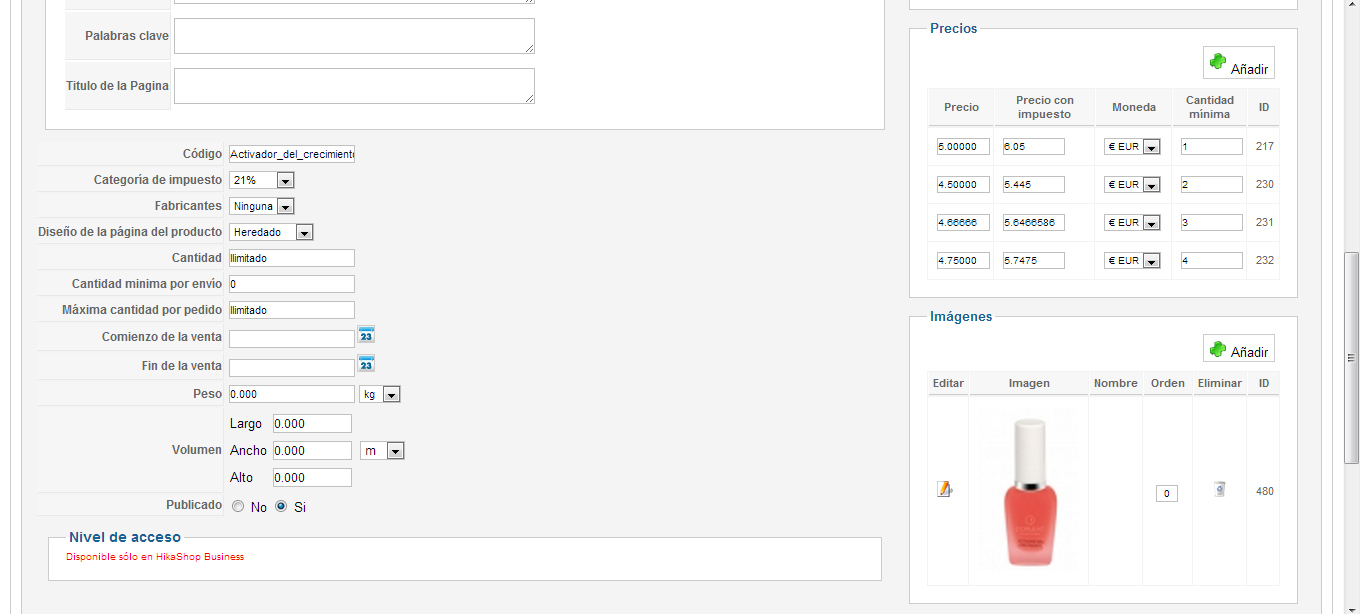Click the nail polish product thumbnail
Screen dimensions: 1360x614
[1029, 493]
